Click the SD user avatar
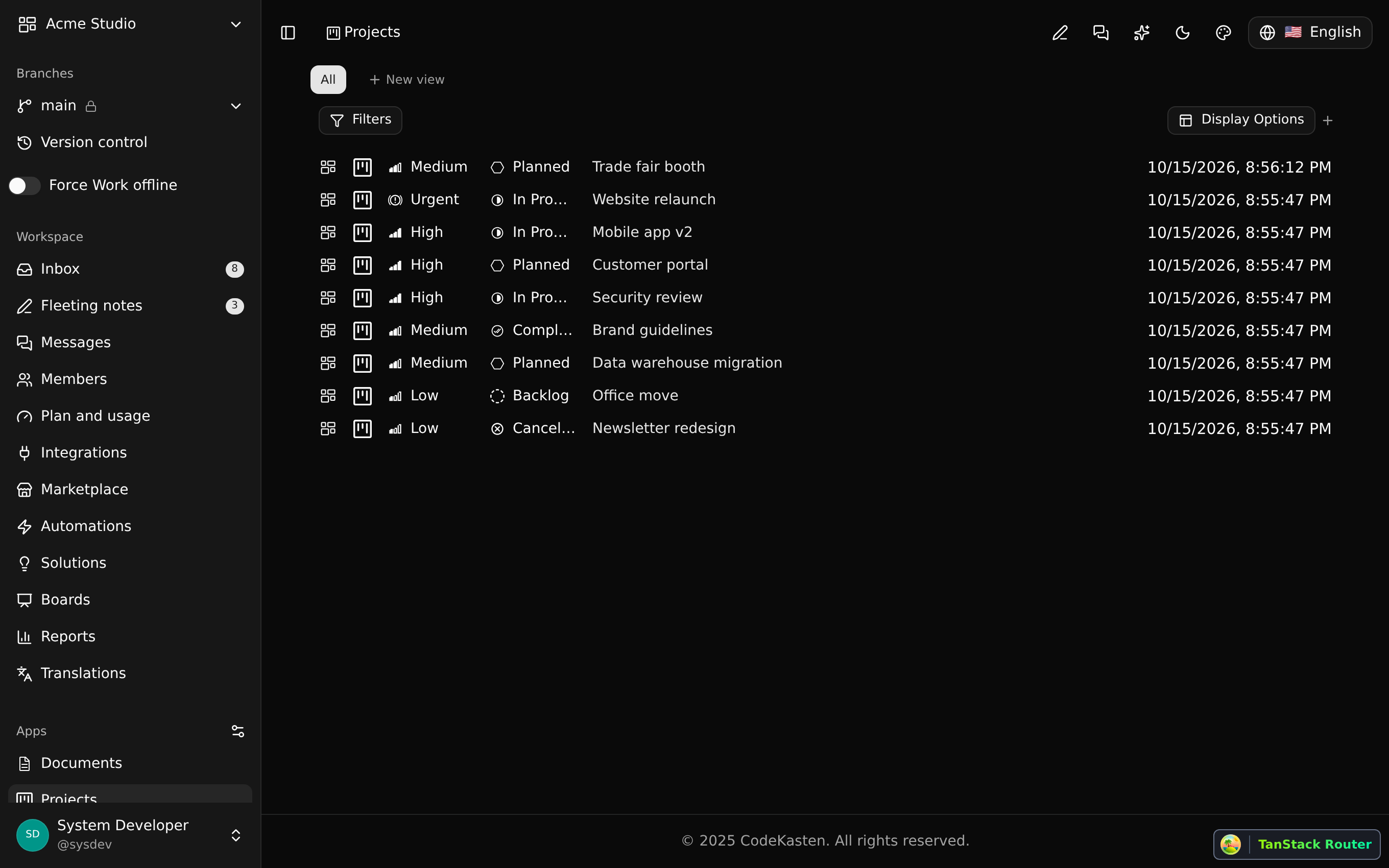Viewport: 1389px width, 868px height. (33, 835)
